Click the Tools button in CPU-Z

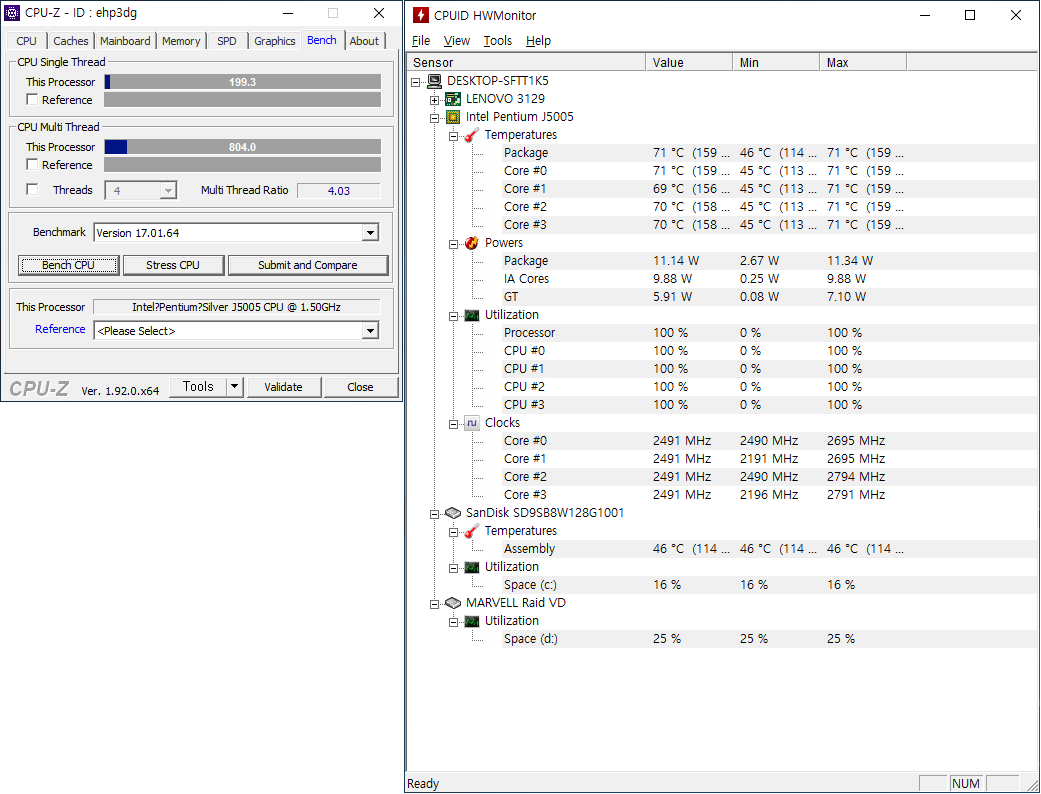click(198, 386)
